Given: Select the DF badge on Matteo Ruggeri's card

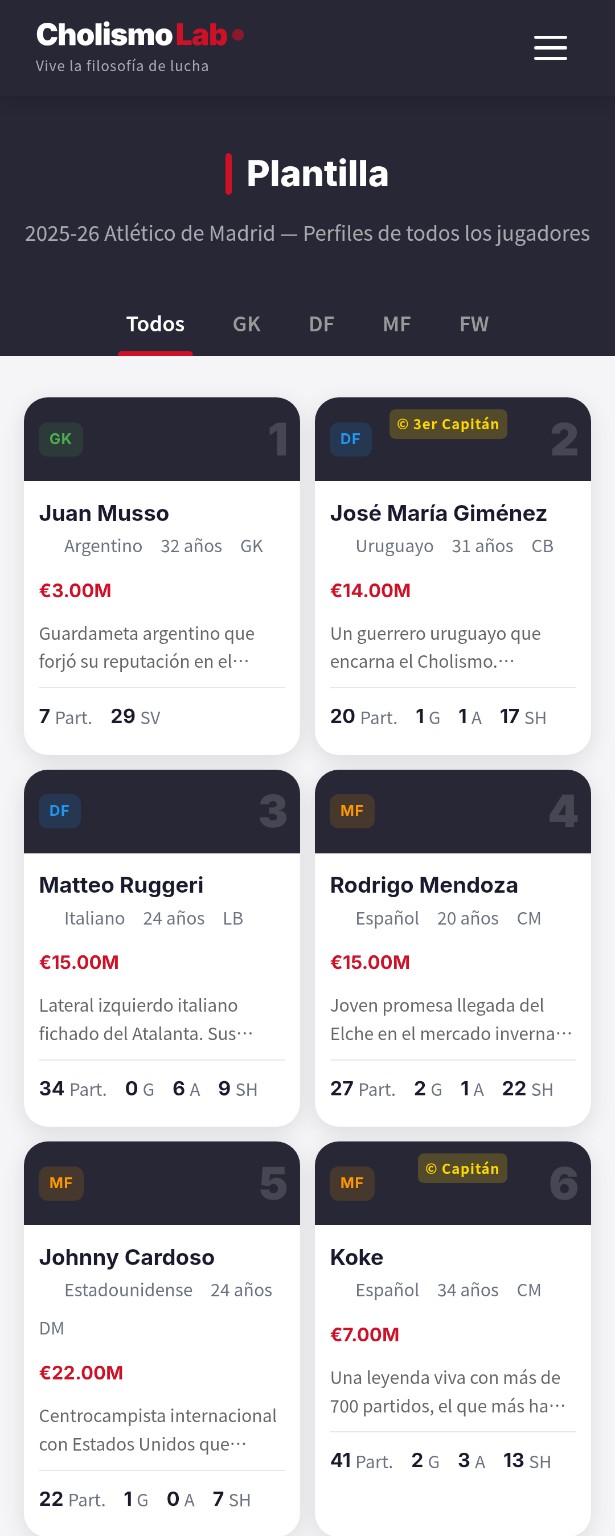Looking at the screenshot, I should click(x=59, y=811).
